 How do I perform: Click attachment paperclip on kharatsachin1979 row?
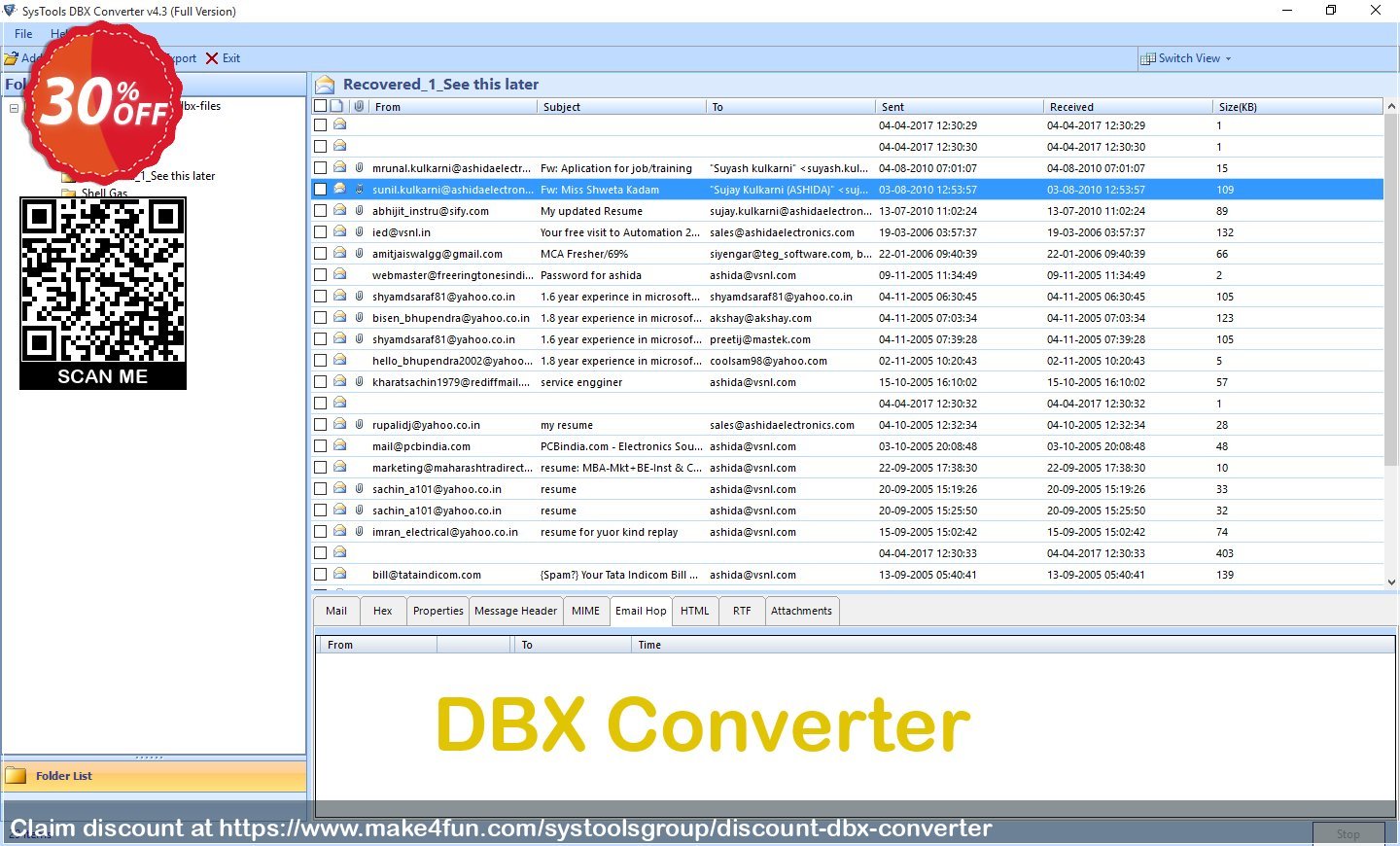click(359, 381)
